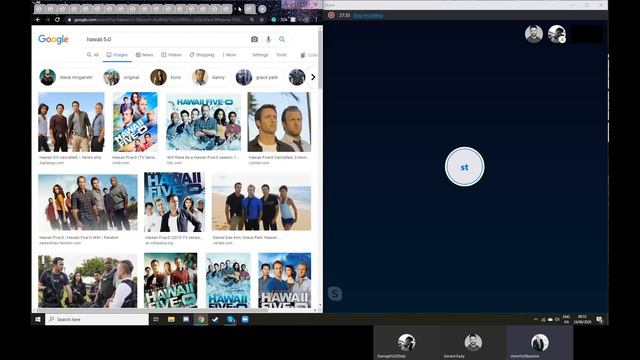Reload the Google results page
640x360 pixels.
pos(57,20)
